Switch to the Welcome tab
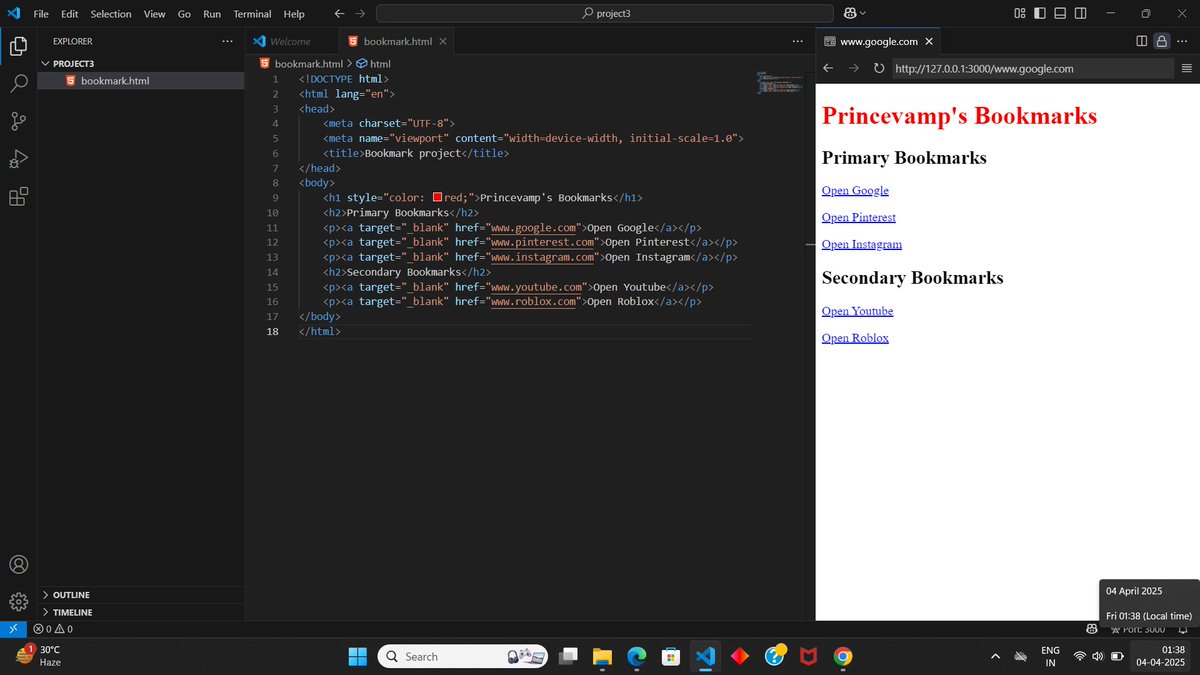 tap(291, 41)
